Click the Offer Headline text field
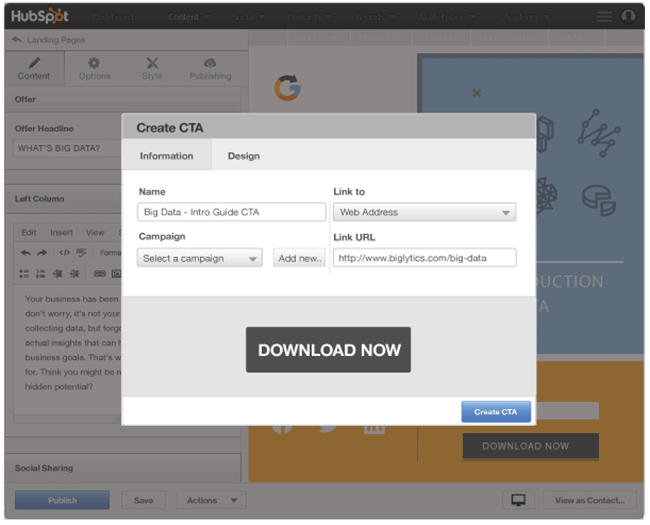650x525 pixels. pos(67,148)
